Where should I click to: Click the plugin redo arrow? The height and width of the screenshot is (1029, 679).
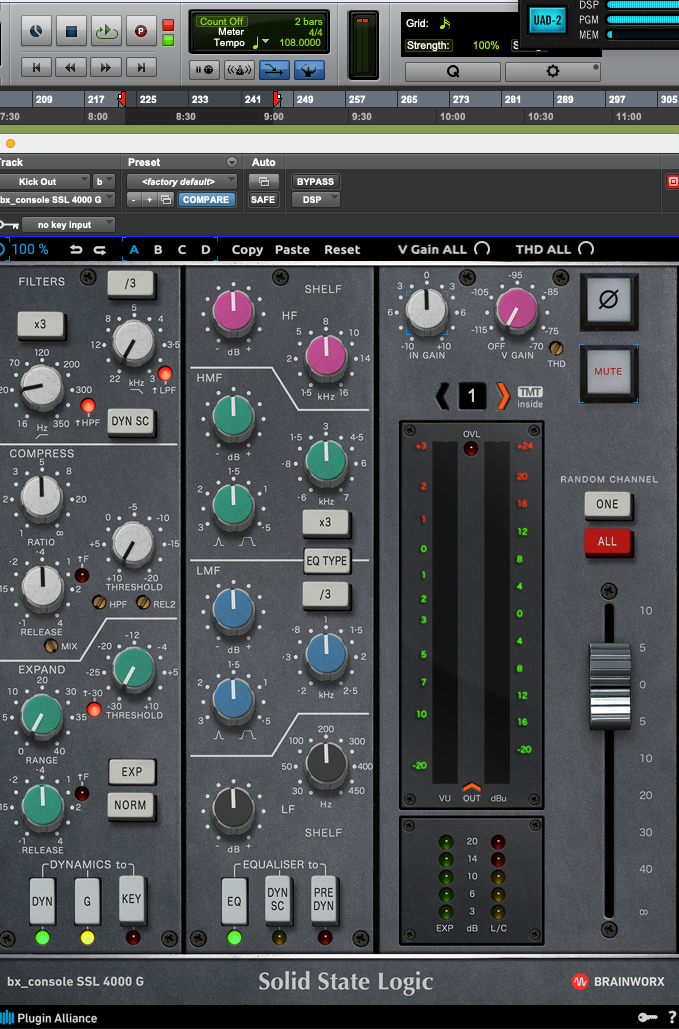[x=99, y=249]
